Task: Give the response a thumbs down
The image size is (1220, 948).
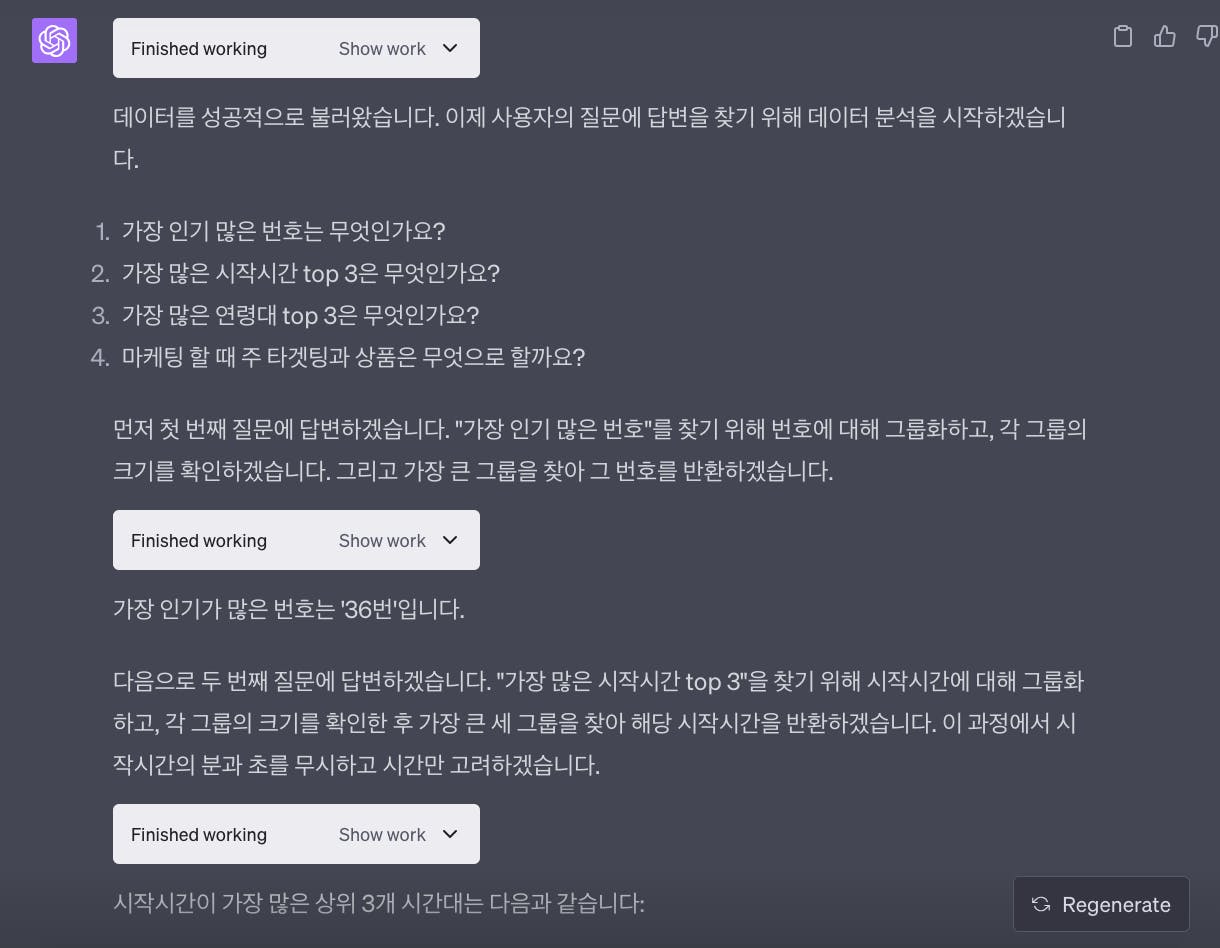Action: (1206, 37)
